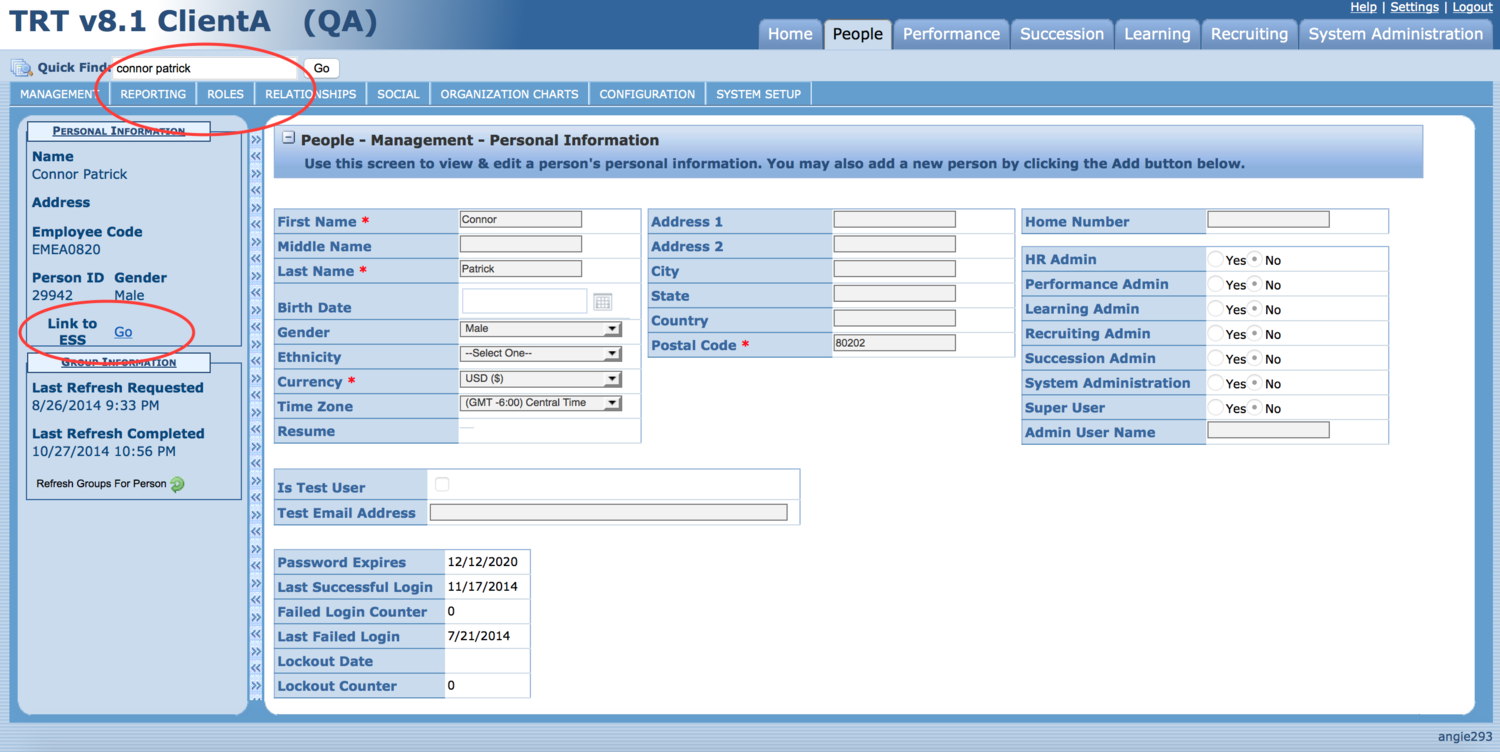Open the System Setup submenu
The width and height of the screenshot is (1500, 752).
[x=758, y=94]
